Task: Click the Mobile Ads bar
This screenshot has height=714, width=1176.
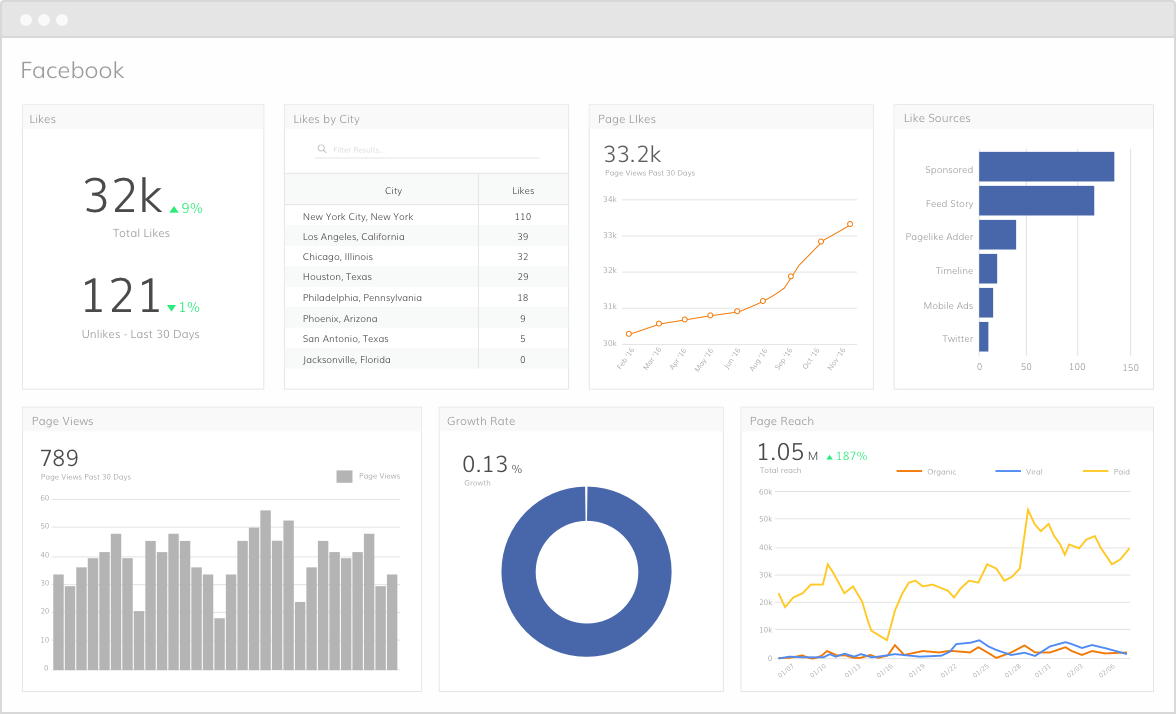Action: tap(986, 303)
